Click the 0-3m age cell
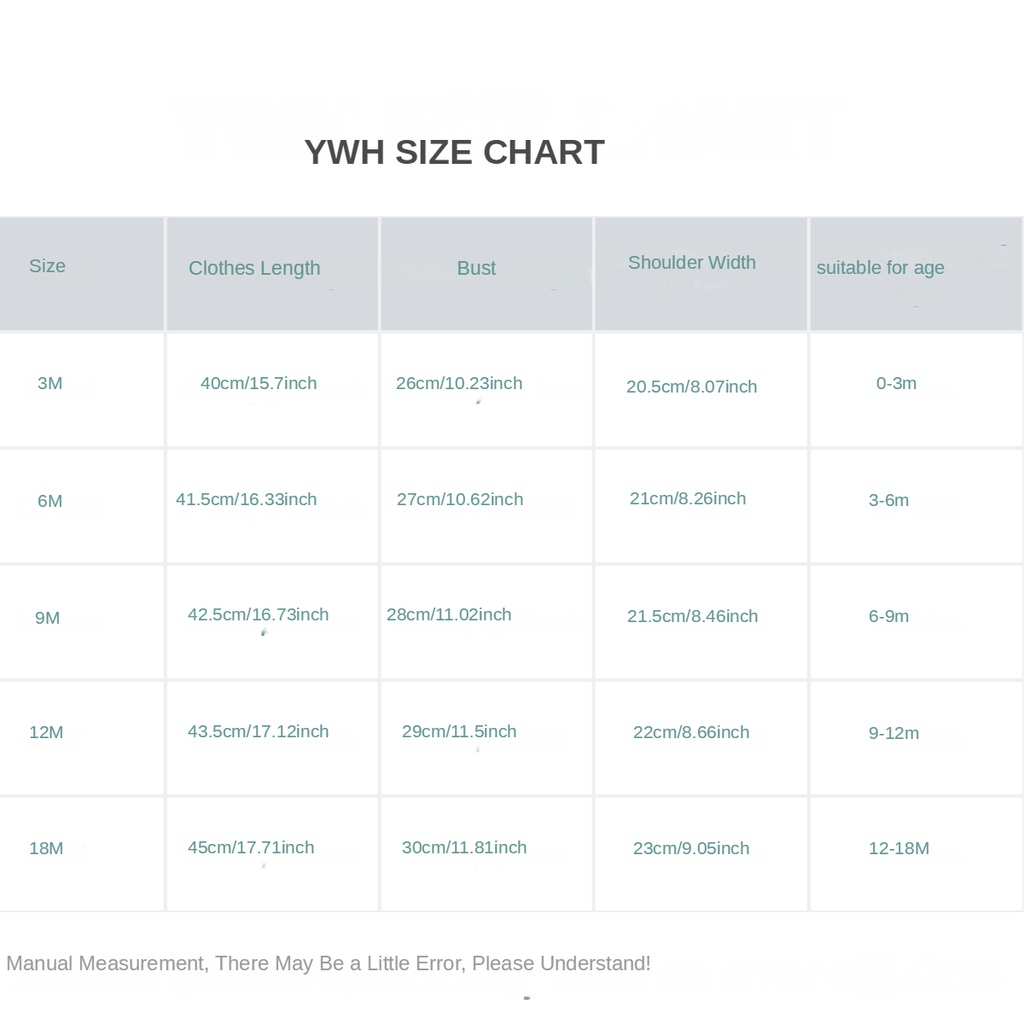Screen dimensions: 1024x1024 click(896, 383)
